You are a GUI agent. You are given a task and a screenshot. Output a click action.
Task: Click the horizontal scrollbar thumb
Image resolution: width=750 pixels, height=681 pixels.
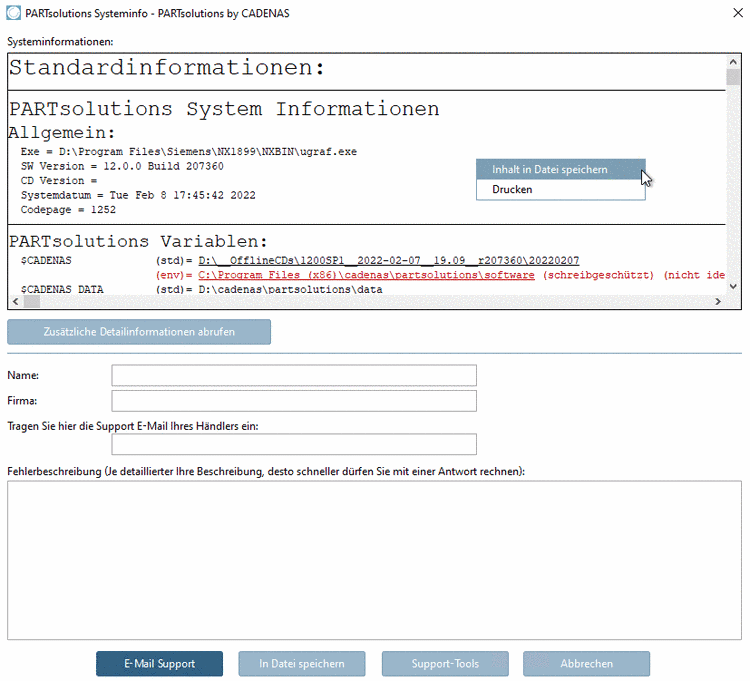32,301
